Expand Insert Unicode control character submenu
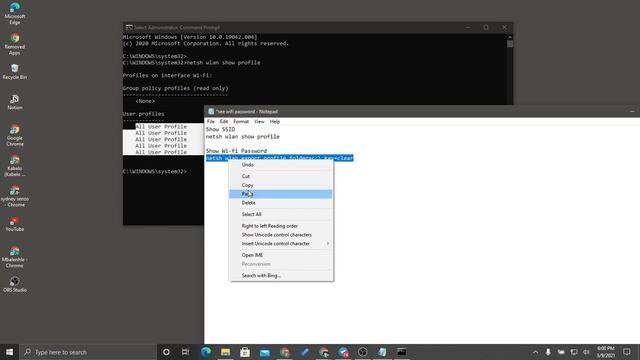The height and width of the screenshot is (360, 640). tap(281, 244)
